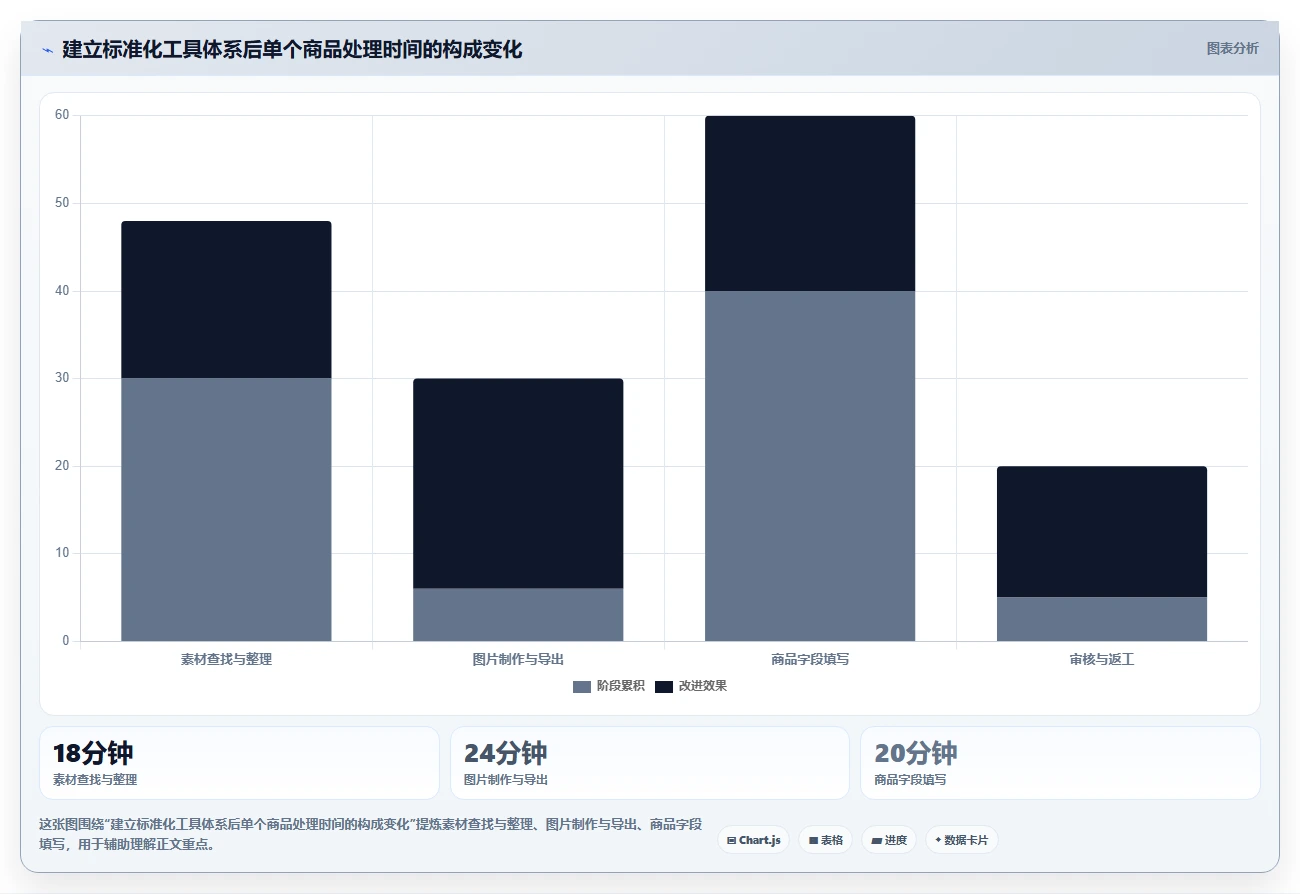1300x894 pixels.
Task: Click the chart title 建立标准化工具体系后单个商品处理时间的构成变化
Action: click(292, 49)
